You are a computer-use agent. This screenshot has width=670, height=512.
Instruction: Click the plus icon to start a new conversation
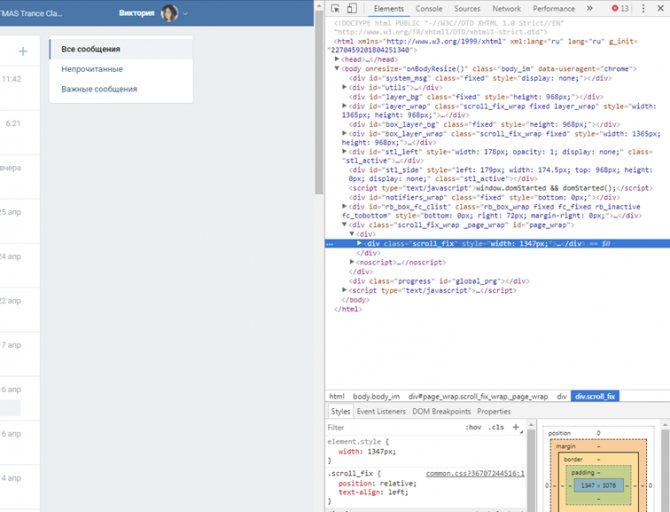23,51
